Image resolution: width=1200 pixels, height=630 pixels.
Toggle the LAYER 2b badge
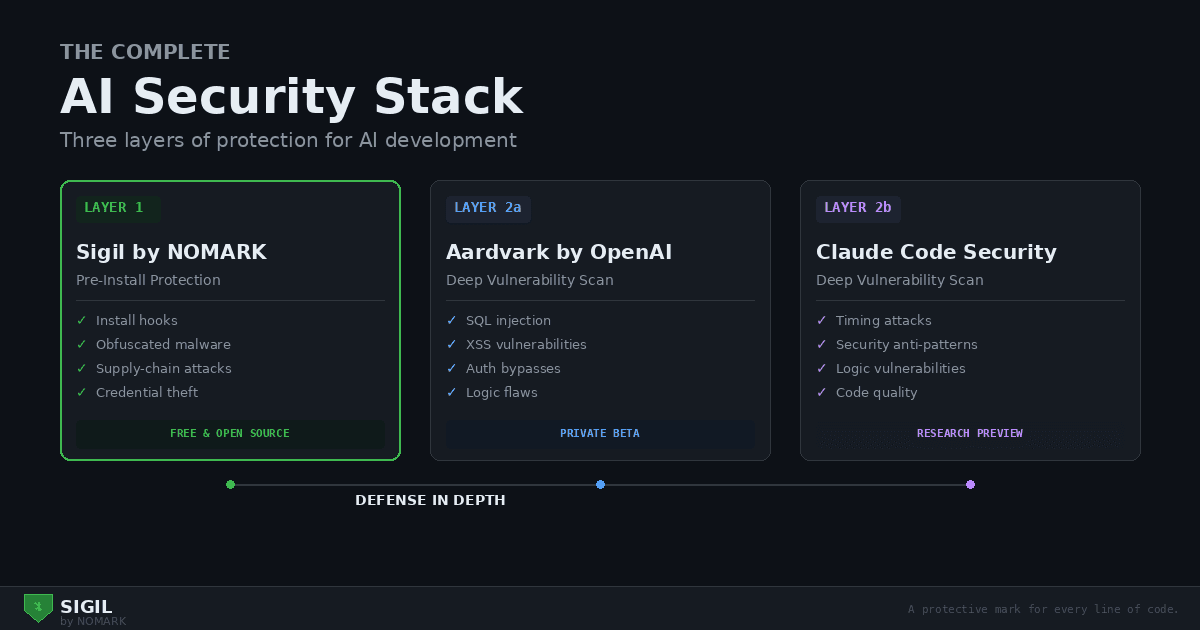858,207
